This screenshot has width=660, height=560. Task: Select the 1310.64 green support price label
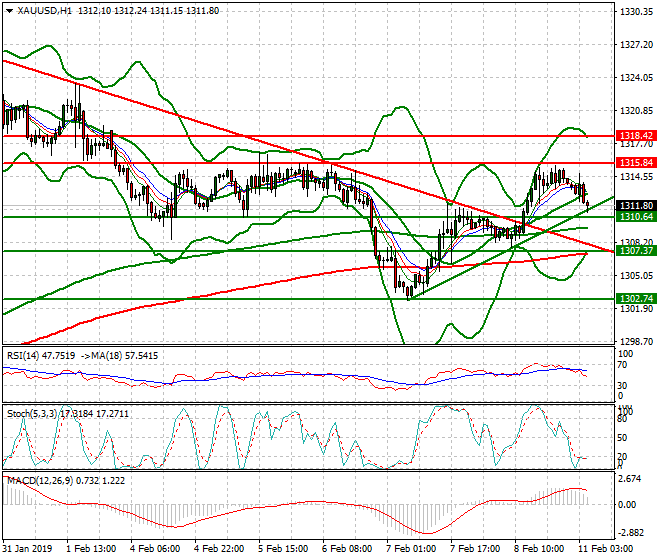tap(635, 216)
